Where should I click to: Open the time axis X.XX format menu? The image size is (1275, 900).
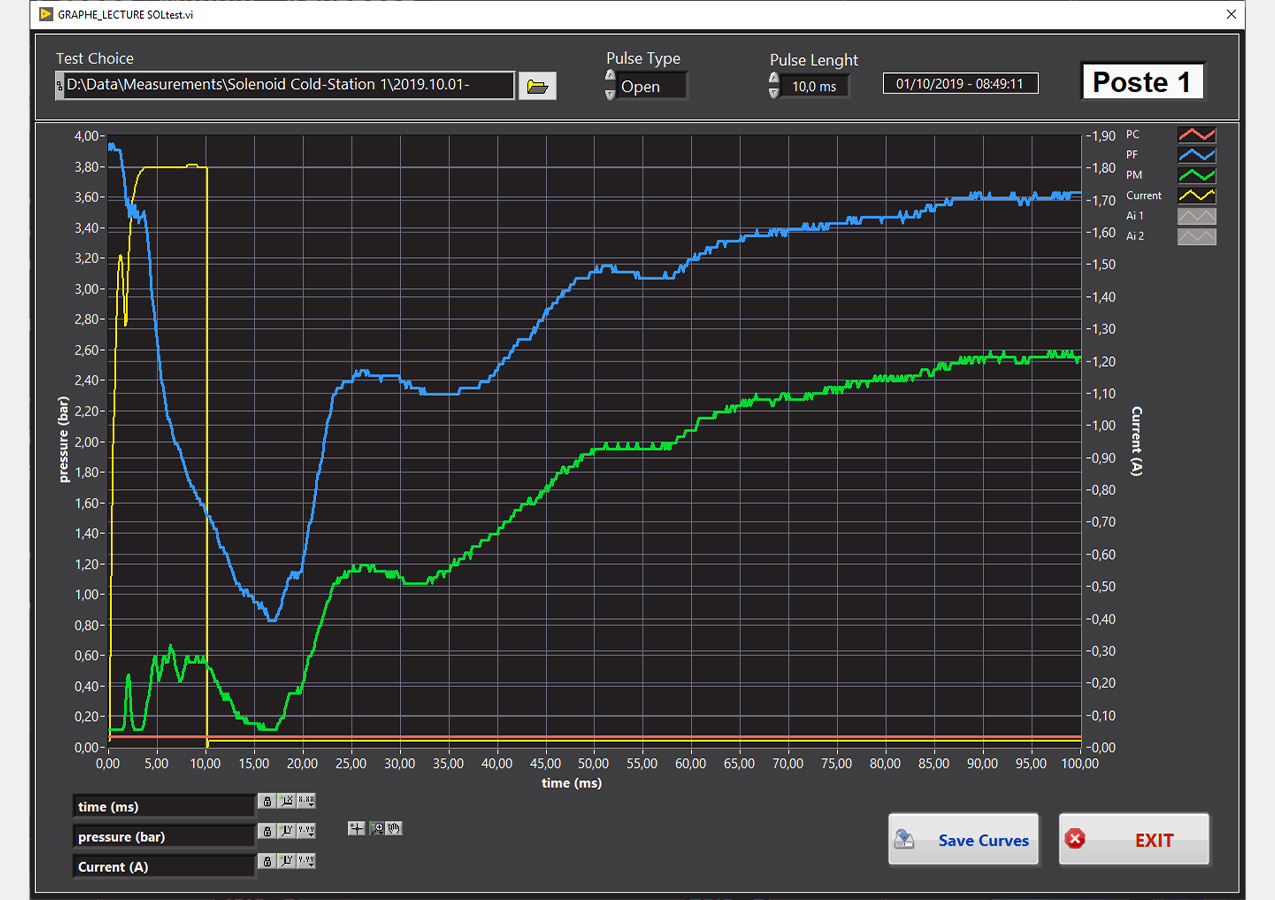click(306, 800)
